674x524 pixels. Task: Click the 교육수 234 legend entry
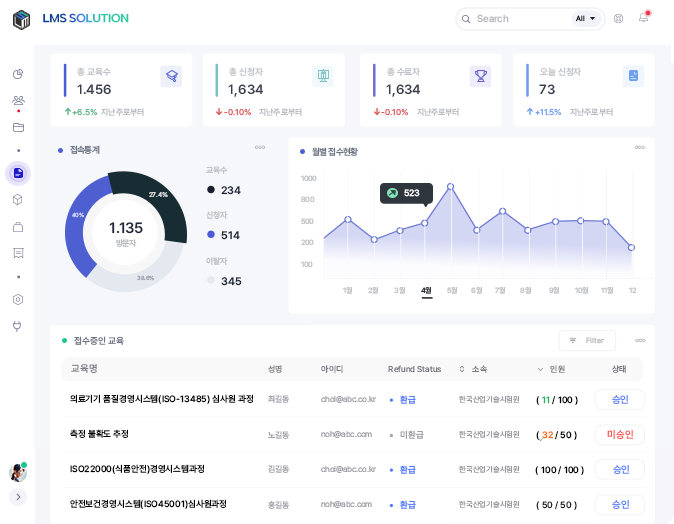(224, 181)
